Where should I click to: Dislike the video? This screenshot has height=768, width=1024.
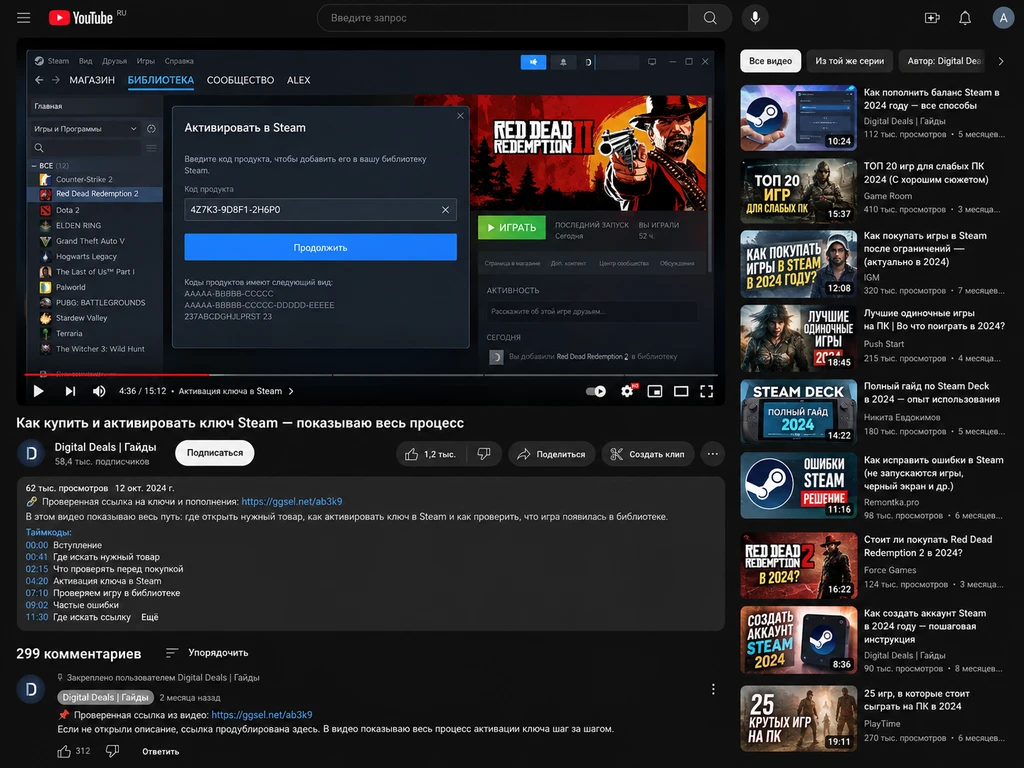pos(484,454)
